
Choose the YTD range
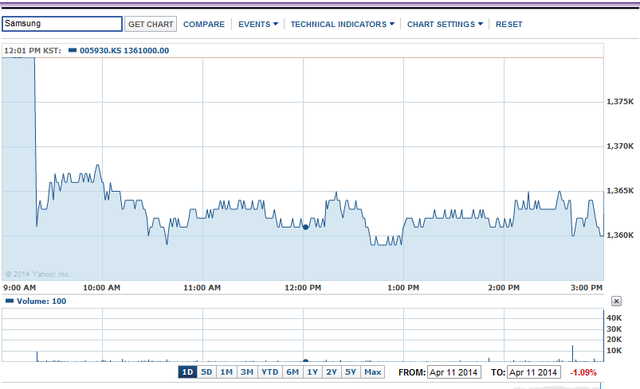[270, 372]
